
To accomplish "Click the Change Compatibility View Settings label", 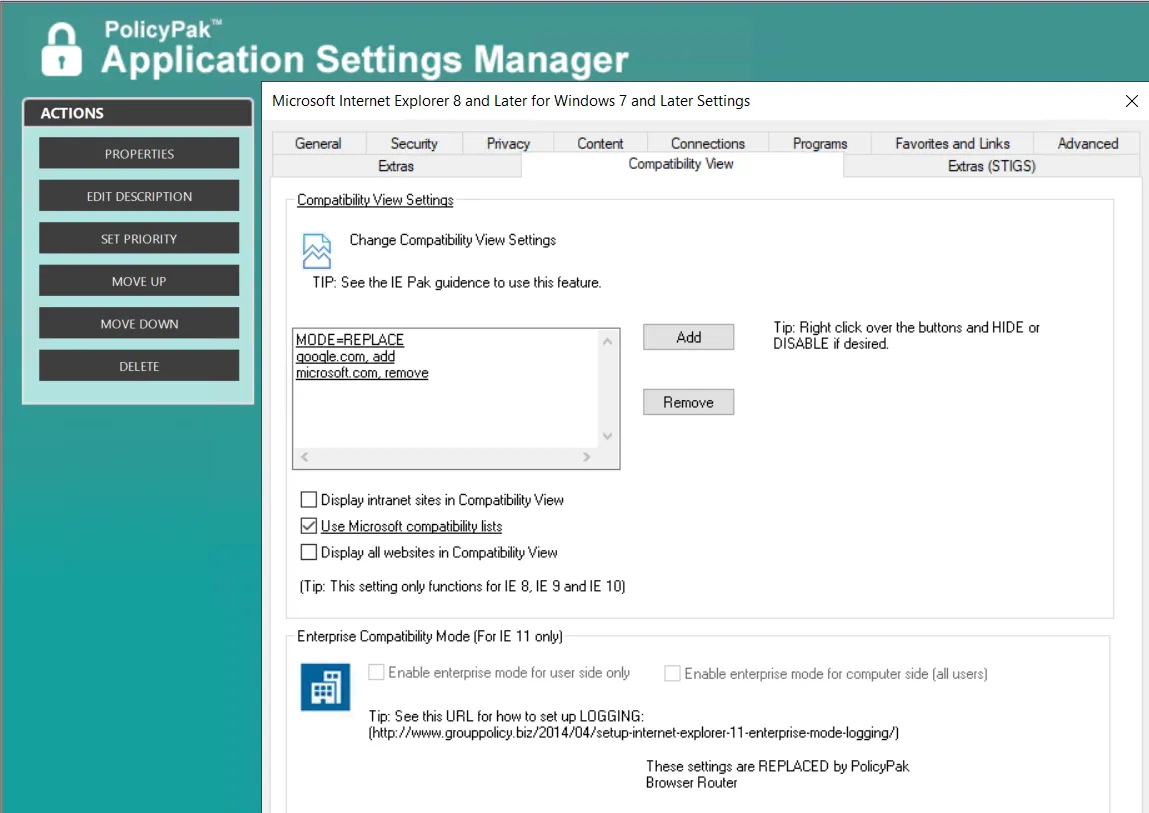I will (x=453, y=240).
